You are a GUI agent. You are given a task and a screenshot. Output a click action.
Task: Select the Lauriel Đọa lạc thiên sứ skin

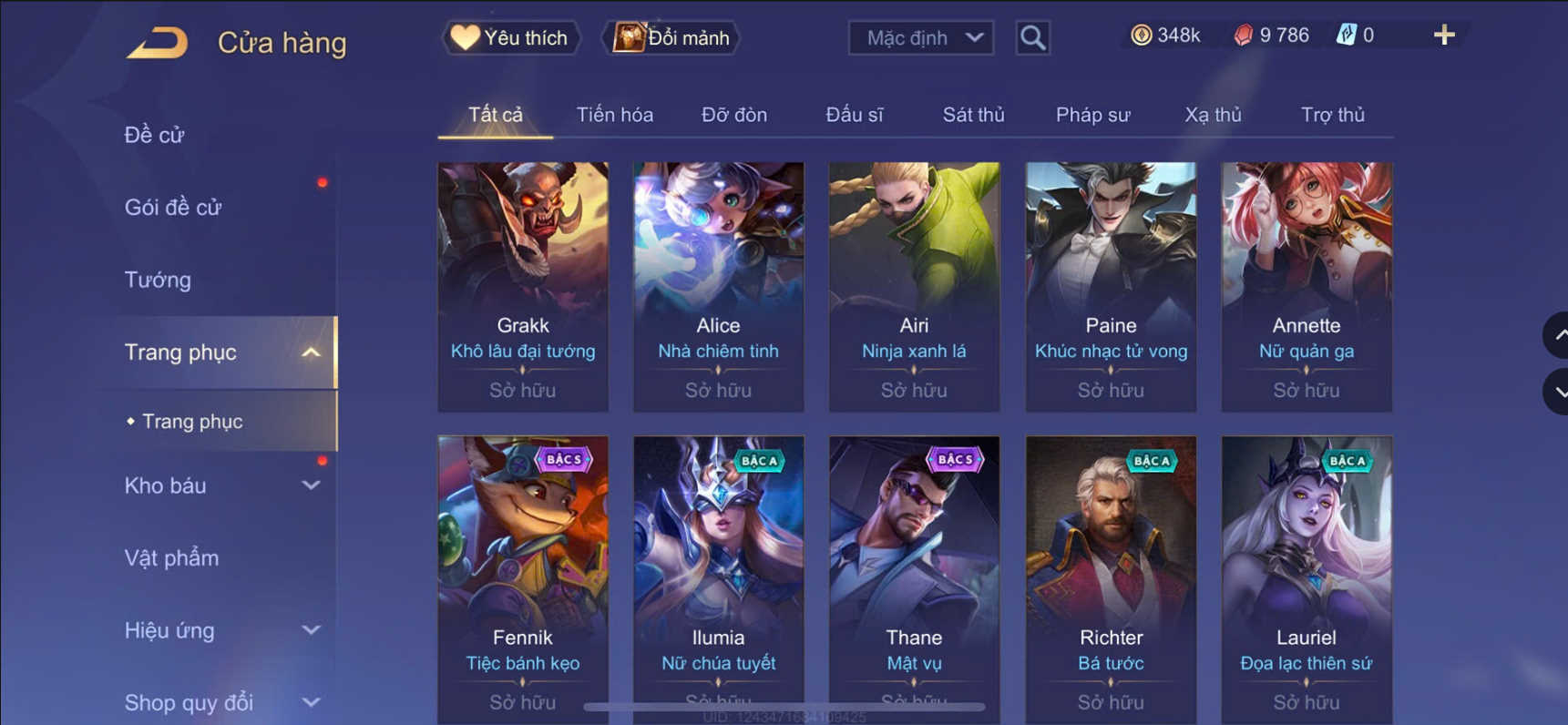pyautogui.click(x=1307, y=580)
